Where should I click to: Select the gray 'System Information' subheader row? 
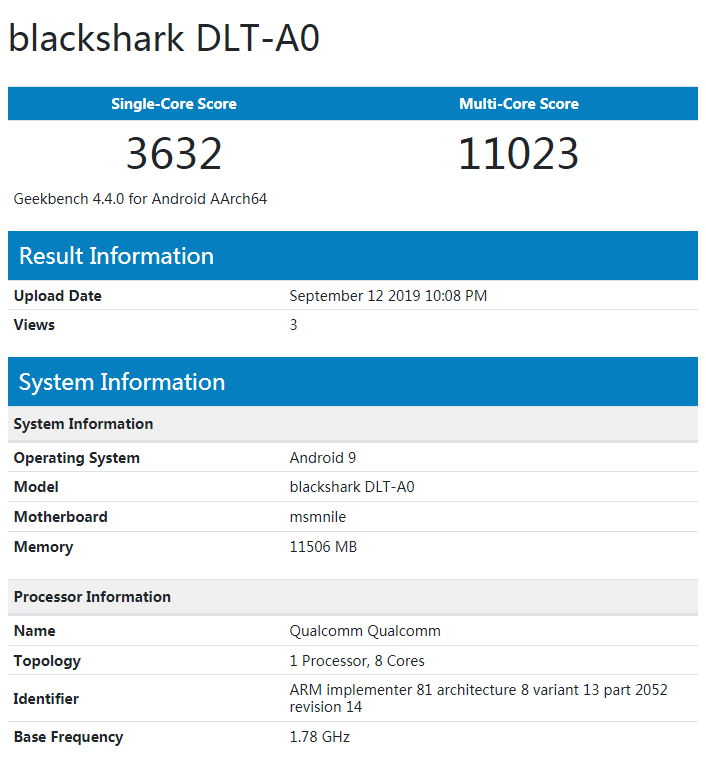(x=353, y=424)
